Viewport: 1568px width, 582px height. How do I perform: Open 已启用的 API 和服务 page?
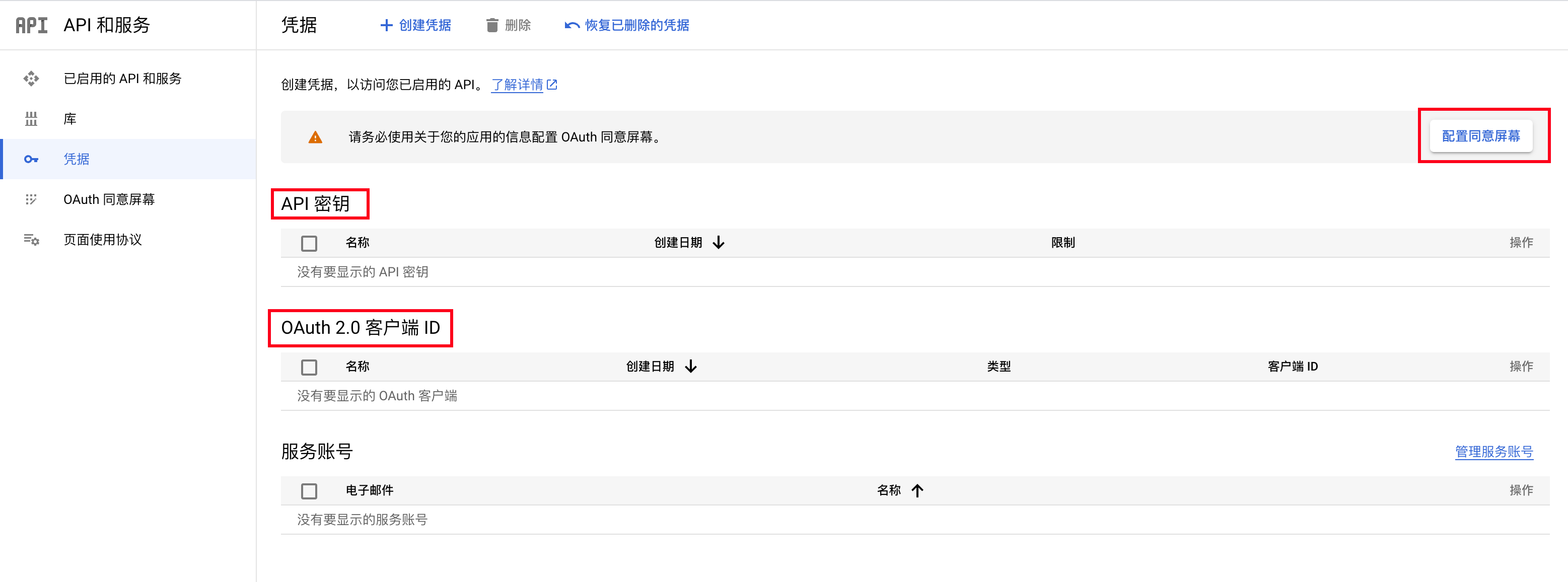click(128, 79)
